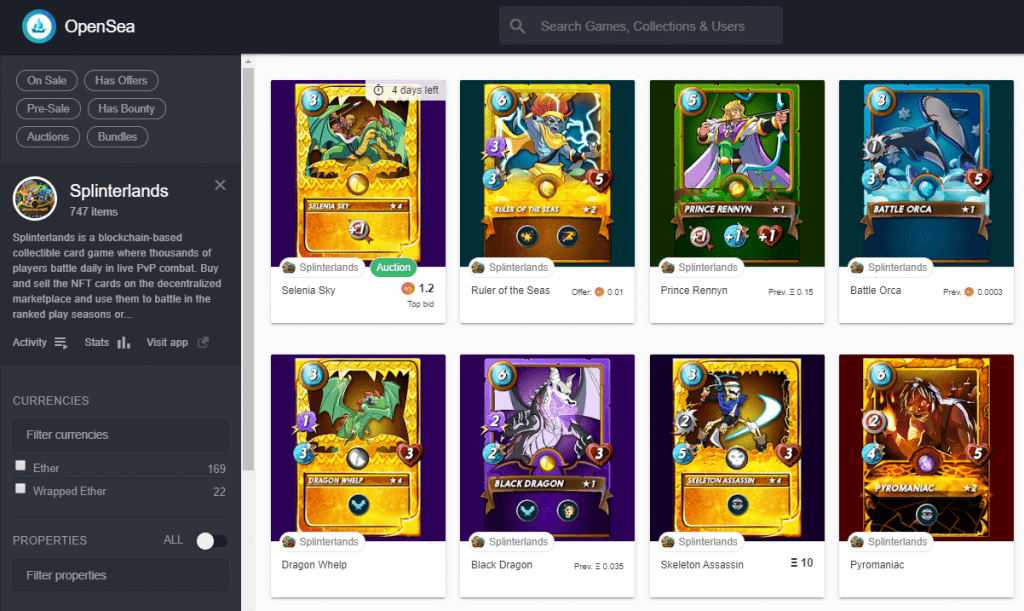Image resolution: width=1024 pixels, height=611 pixels.
Task: Click the search magnifier icon
Action: (x=517, y=26)
